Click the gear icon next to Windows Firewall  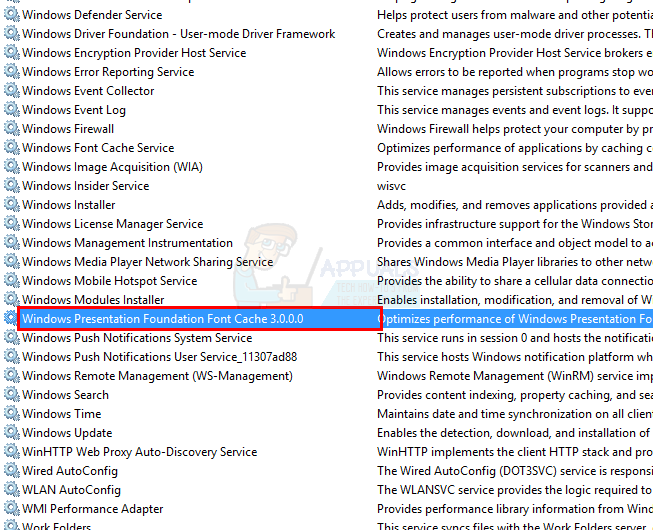(x=11, y=129)
